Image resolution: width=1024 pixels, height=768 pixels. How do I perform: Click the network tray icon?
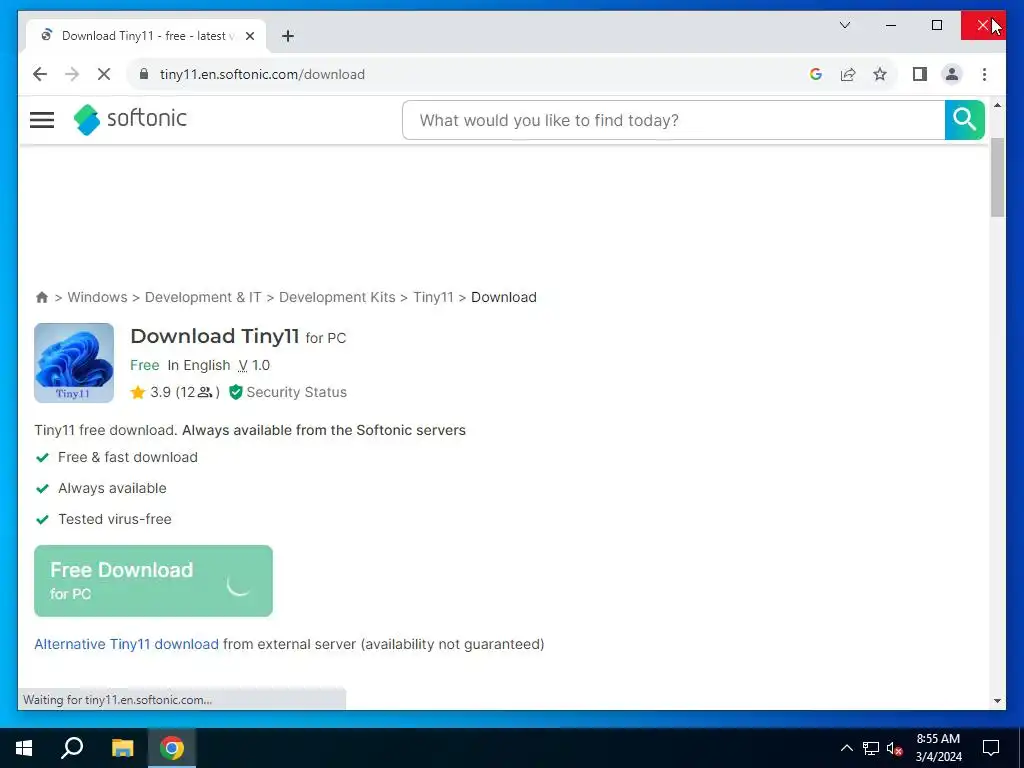pyautogui.click(x=871, y=748)
